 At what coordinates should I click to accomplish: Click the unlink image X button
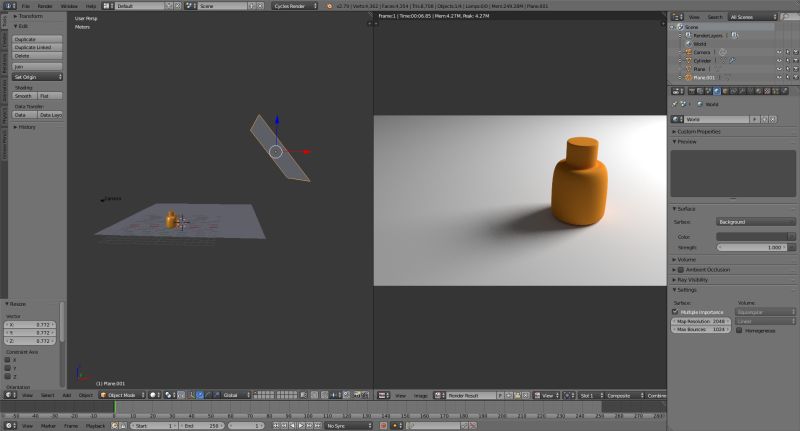pos(525,395)
